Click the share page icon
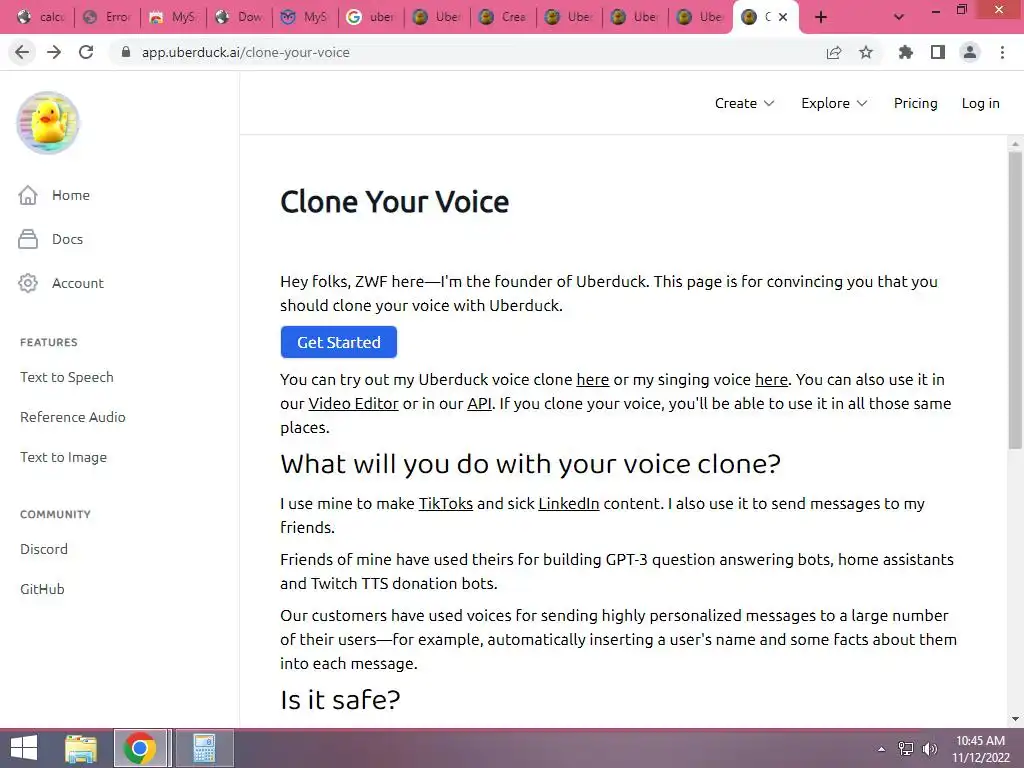Screen dimensions: 1024x768 click(834, 52)
